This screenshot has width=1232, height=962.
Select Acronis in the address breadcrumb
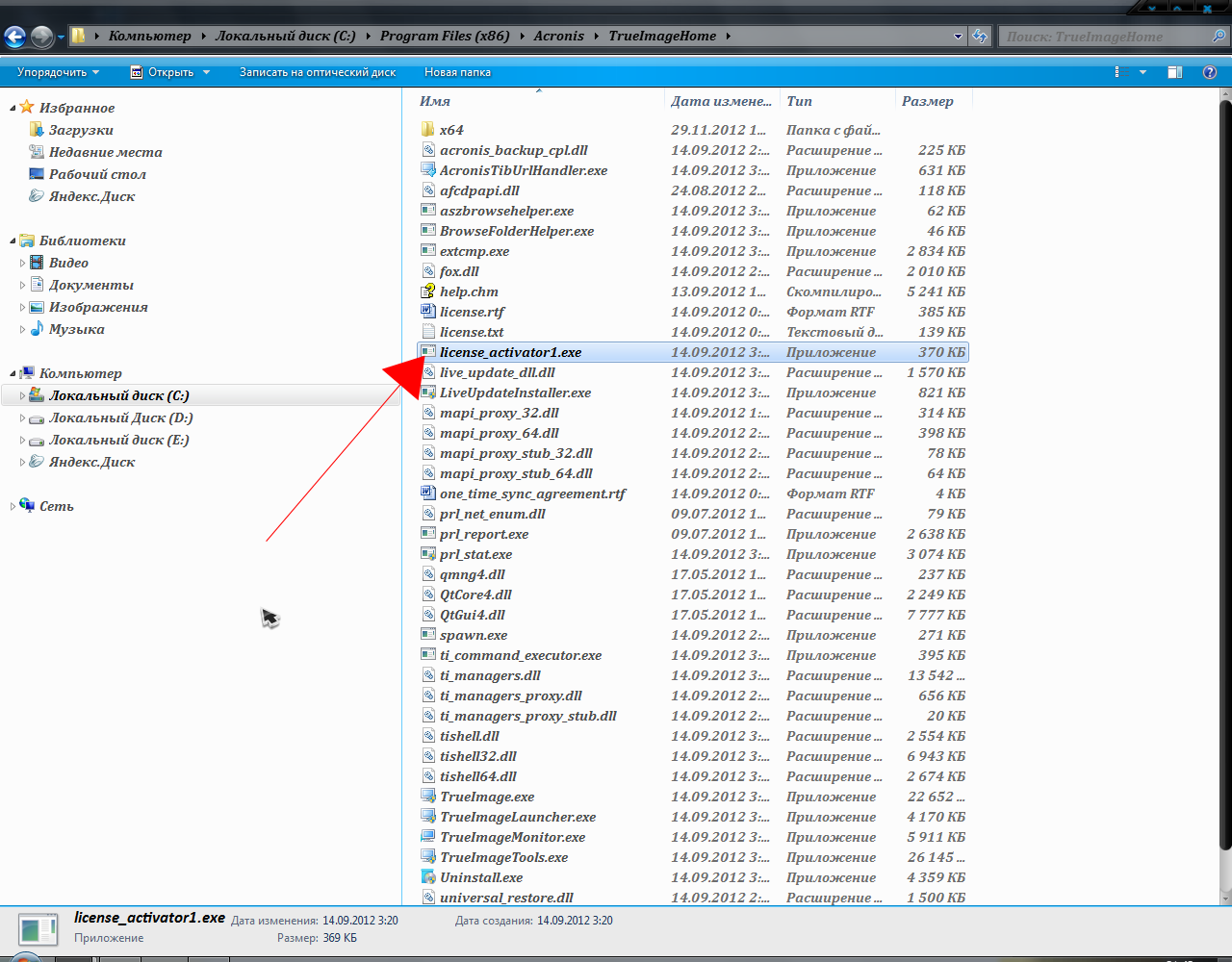[x=559, y=36]
